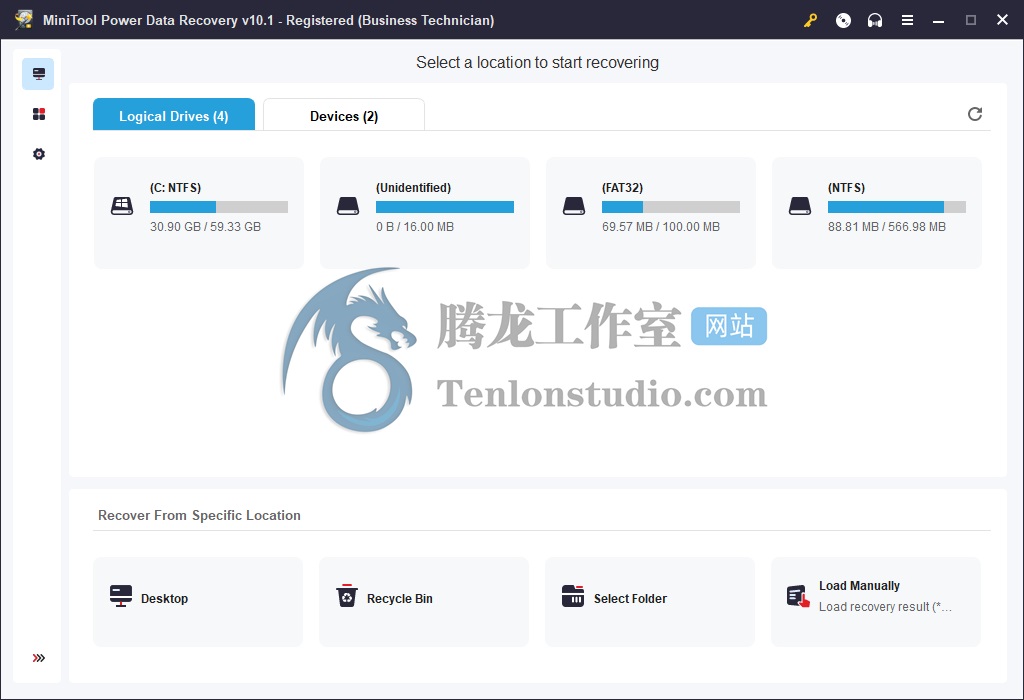This screenshot has width=1024, height=700.
Task: Refresh the drive list
Action: (x=974, y=114)
